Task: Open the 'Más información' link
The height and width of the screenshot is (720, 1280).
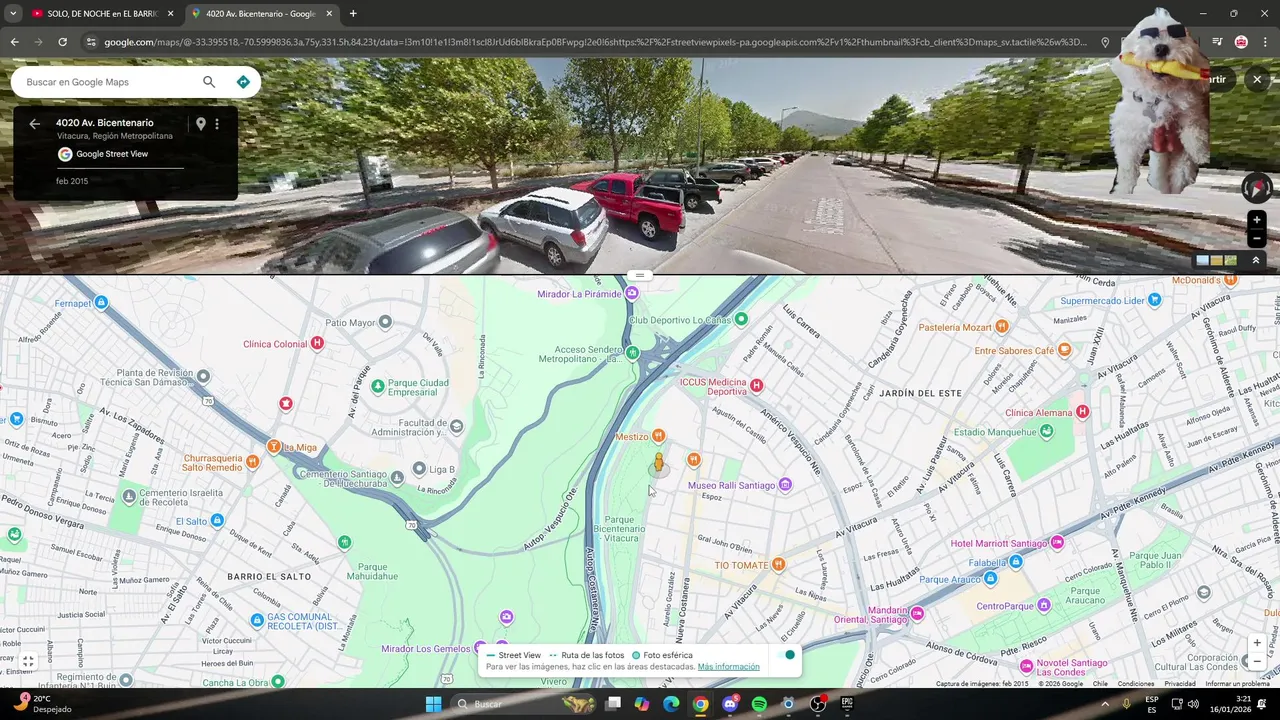Action: (728, 667)
